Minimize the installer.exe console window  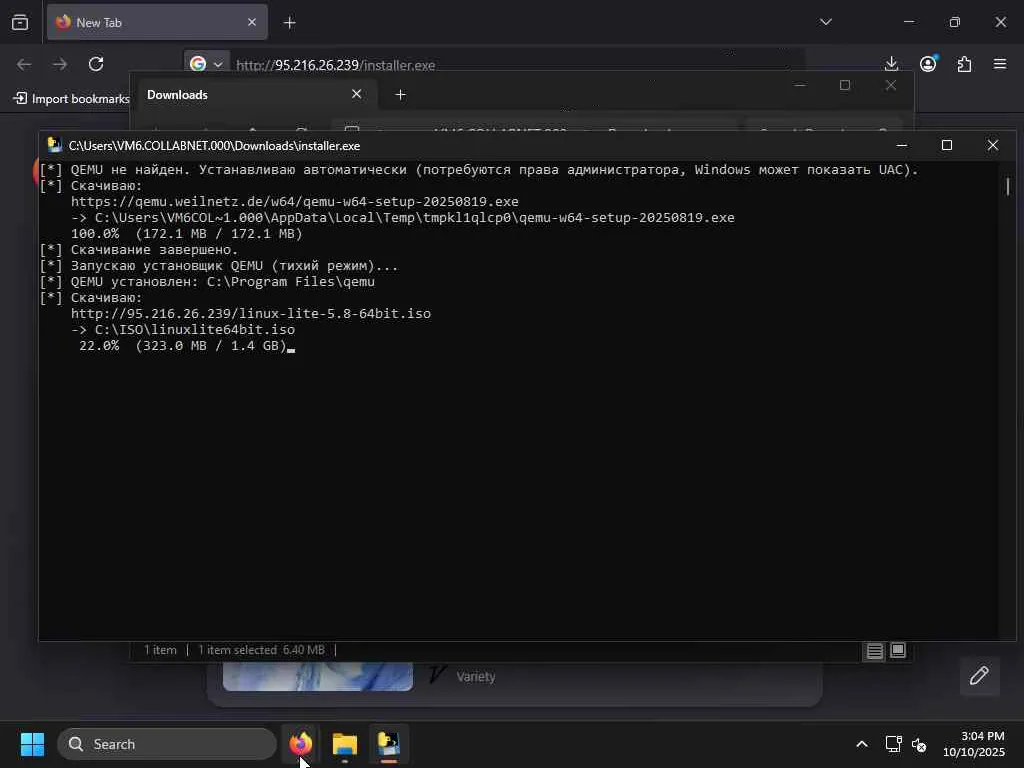(x=901, y=145)
